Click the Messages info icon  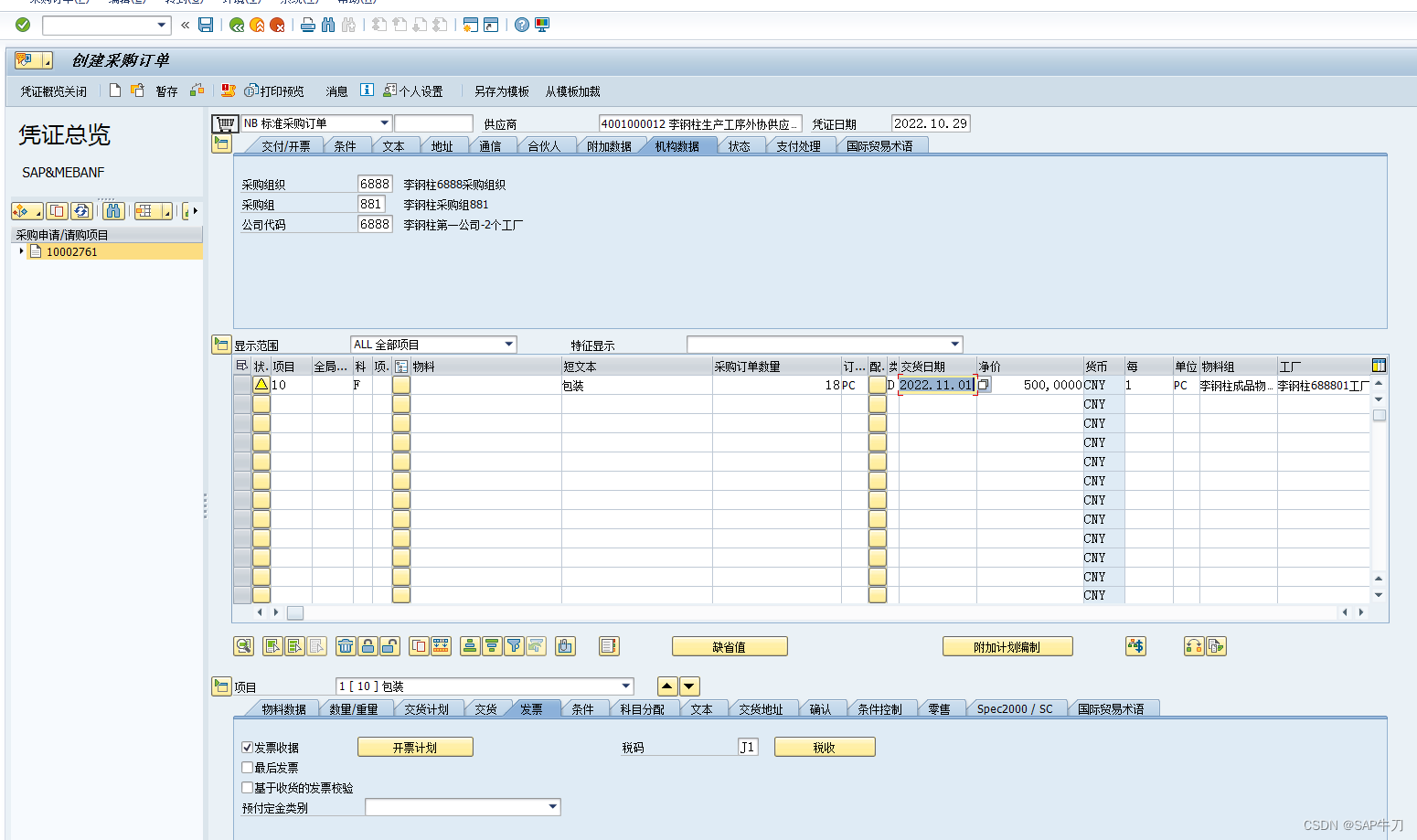coord(367,90)
